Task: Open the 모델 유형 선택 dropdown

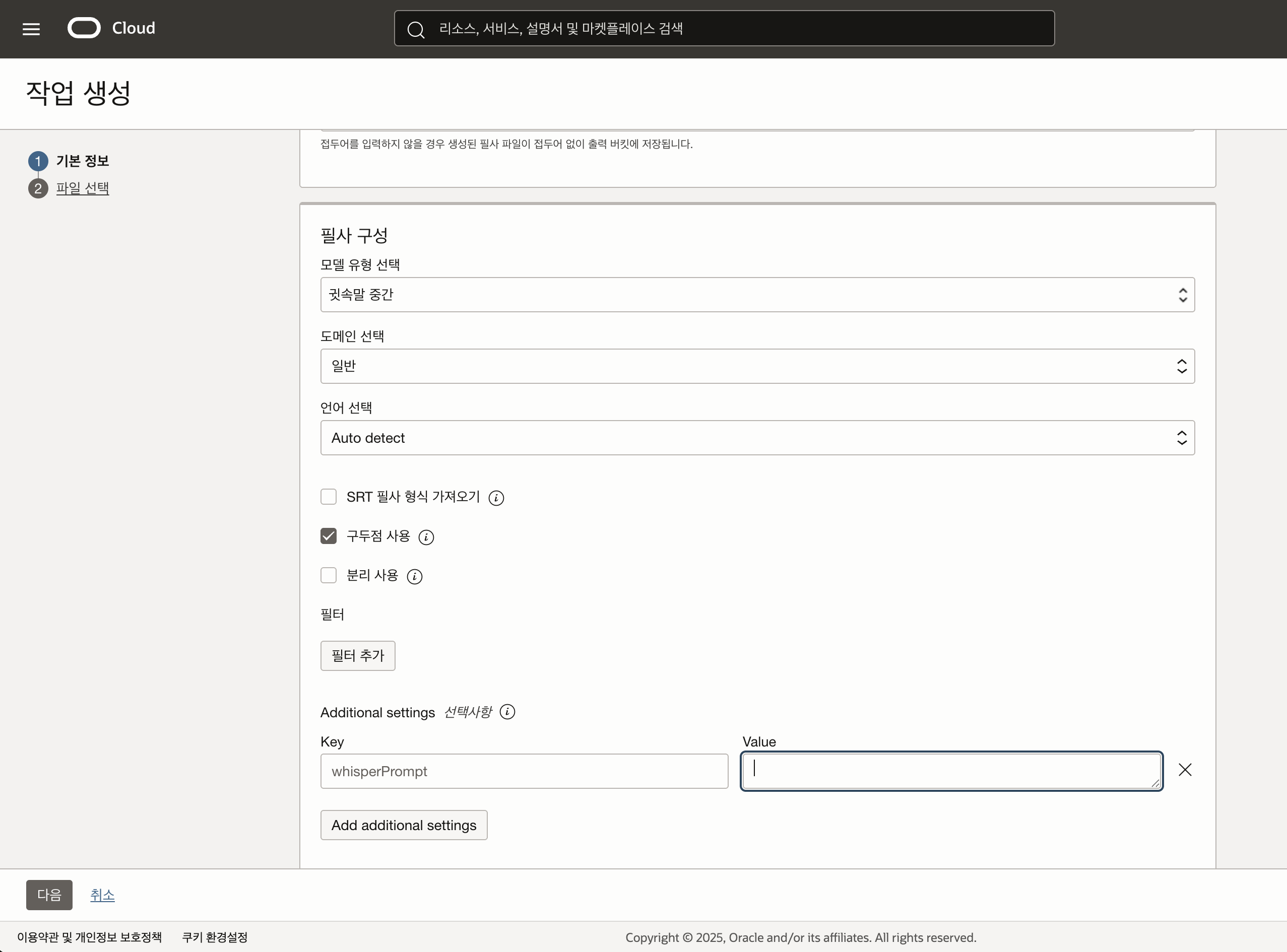Action: 757,295
